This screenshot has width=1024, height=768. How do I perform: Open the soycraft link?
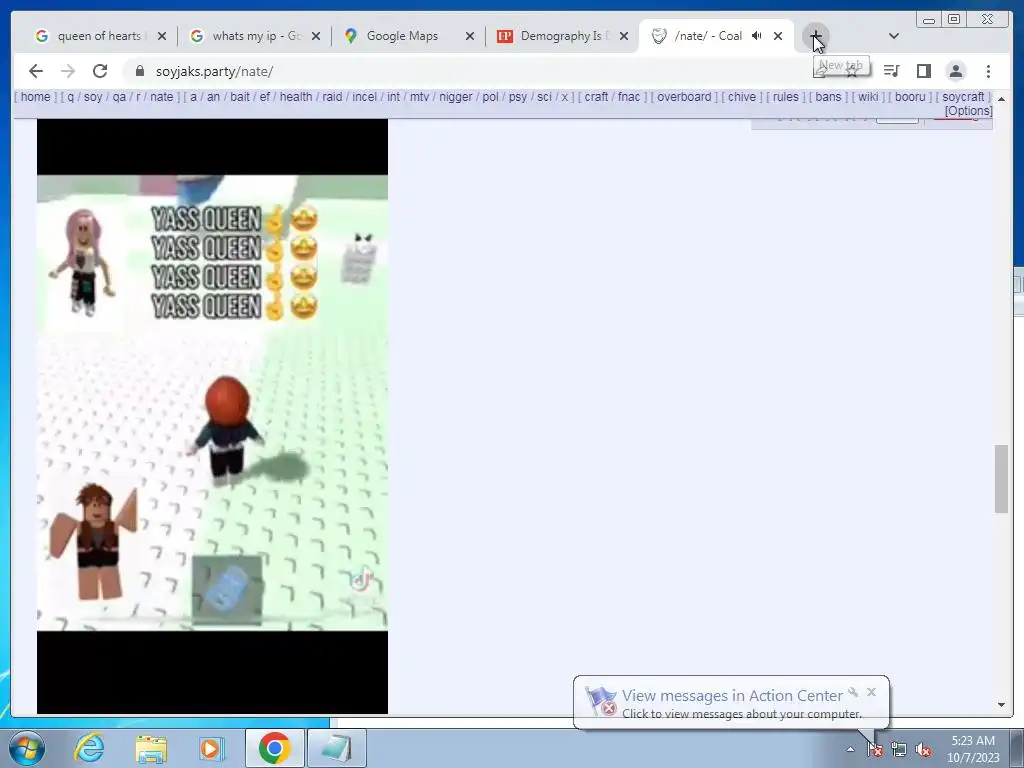point(963,97)
